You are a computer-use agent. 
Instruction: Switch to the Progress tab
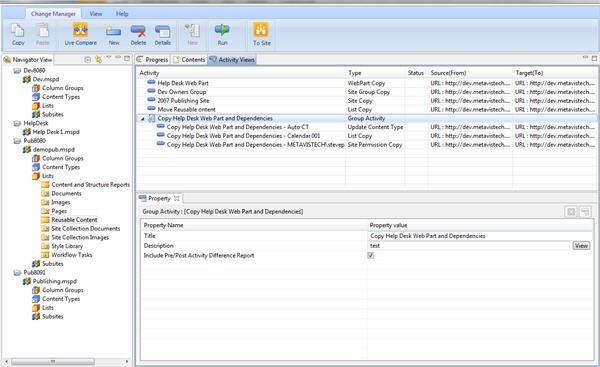pyautogui.click(x=153, y=60)
